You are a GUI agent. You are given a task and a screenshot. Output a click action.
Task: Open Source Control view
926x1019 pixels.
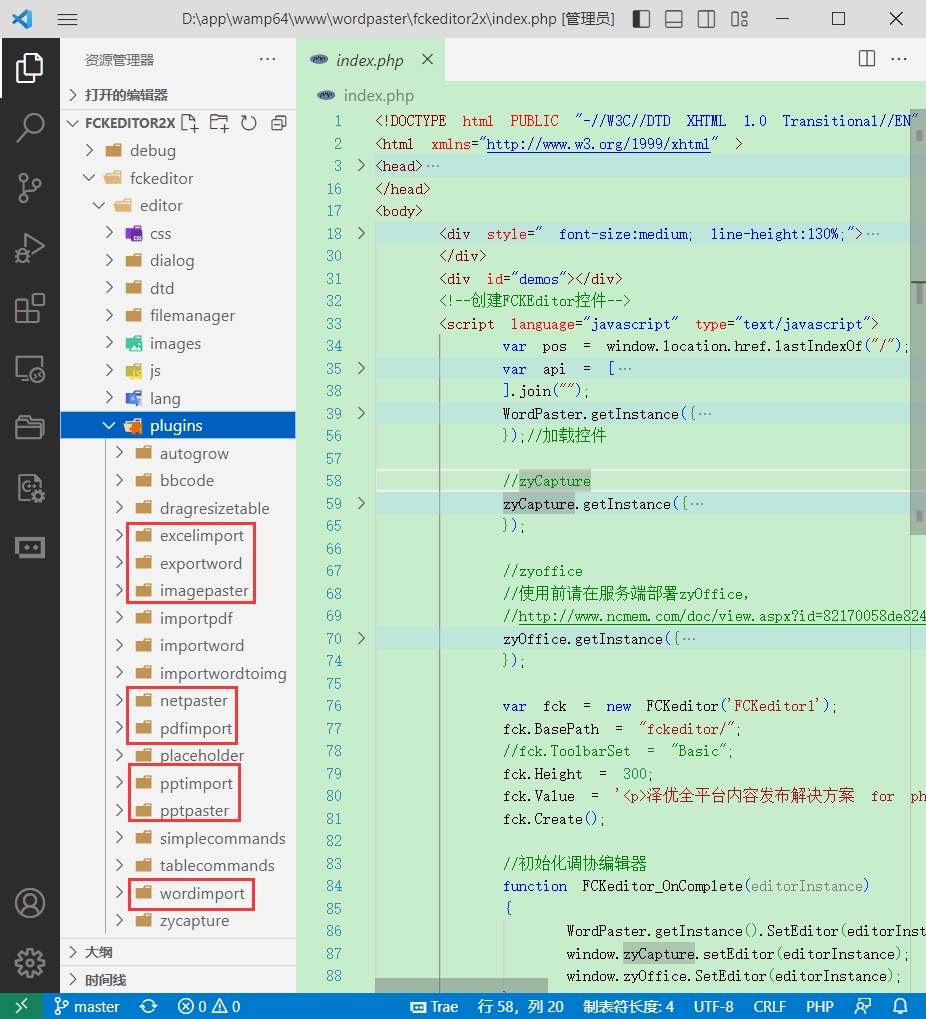30,187
